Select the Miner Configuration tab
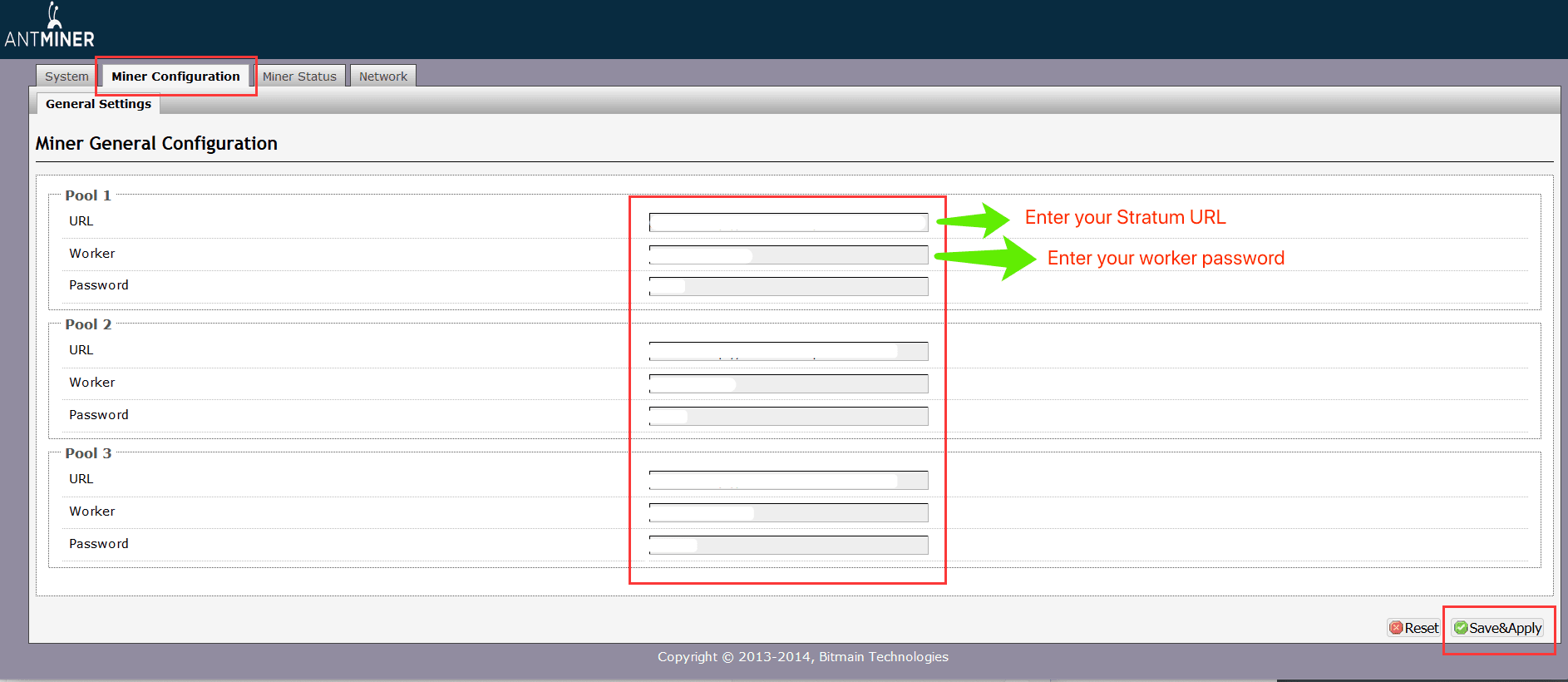Viewport: 1568px width, 682px height. point(175,77)
